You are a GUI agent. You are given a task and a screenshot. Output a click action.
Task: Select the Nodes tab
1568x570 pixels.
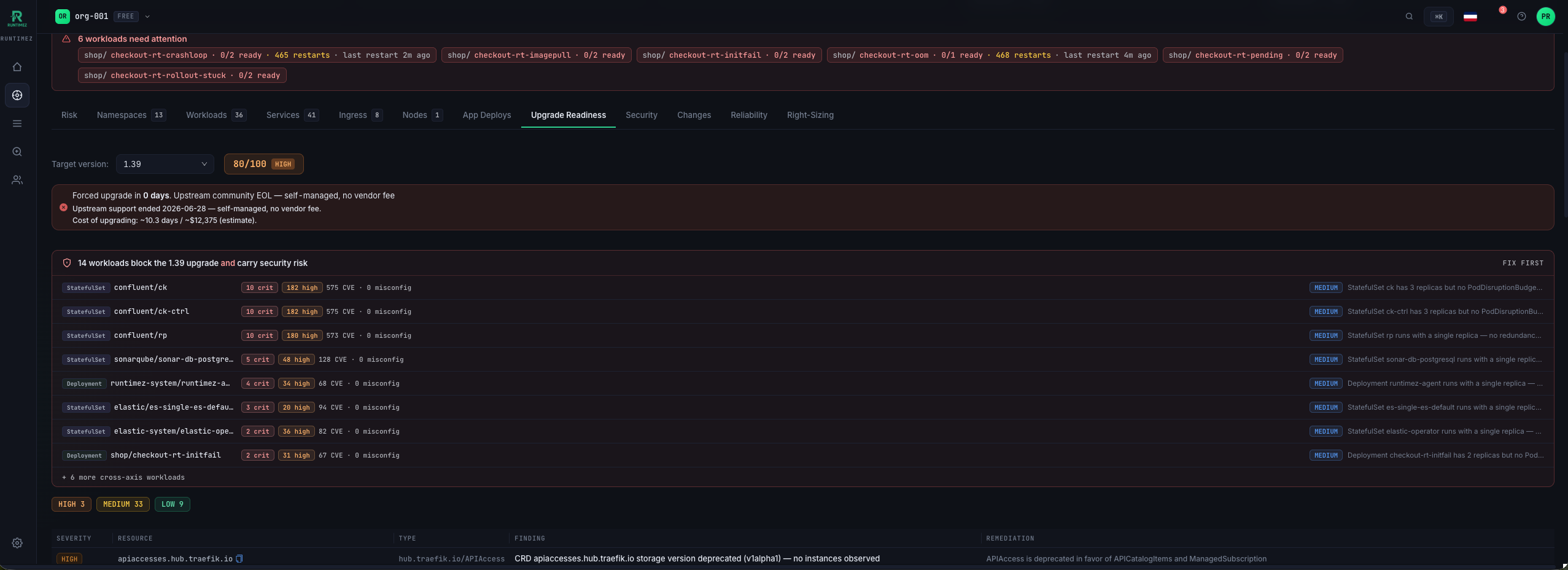click(x=422, y=115)
